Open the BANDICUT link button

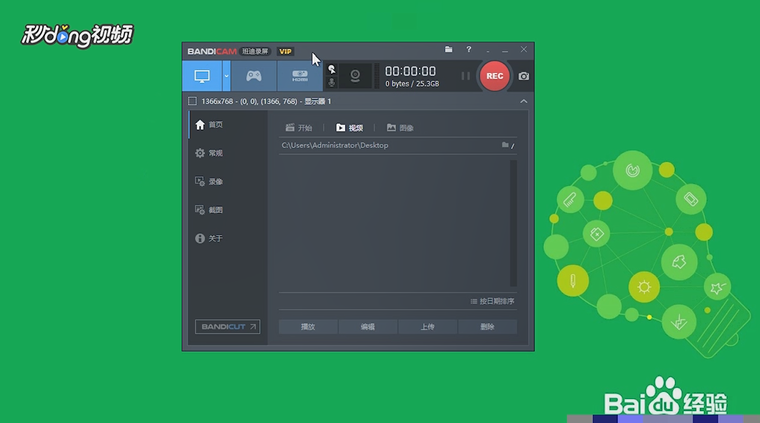pyautogui.click(x=227, y=327)
